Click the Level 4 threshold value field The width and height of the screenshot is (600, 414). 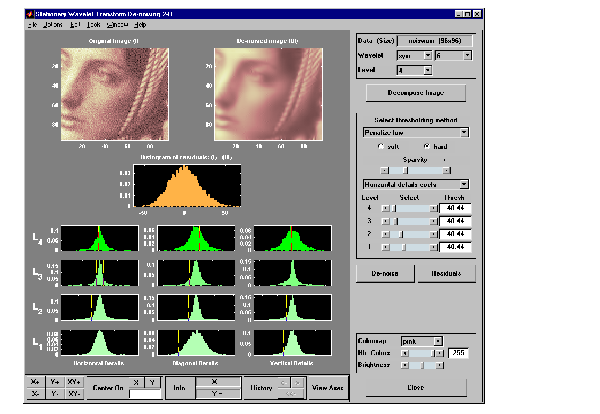click(455, 207)
